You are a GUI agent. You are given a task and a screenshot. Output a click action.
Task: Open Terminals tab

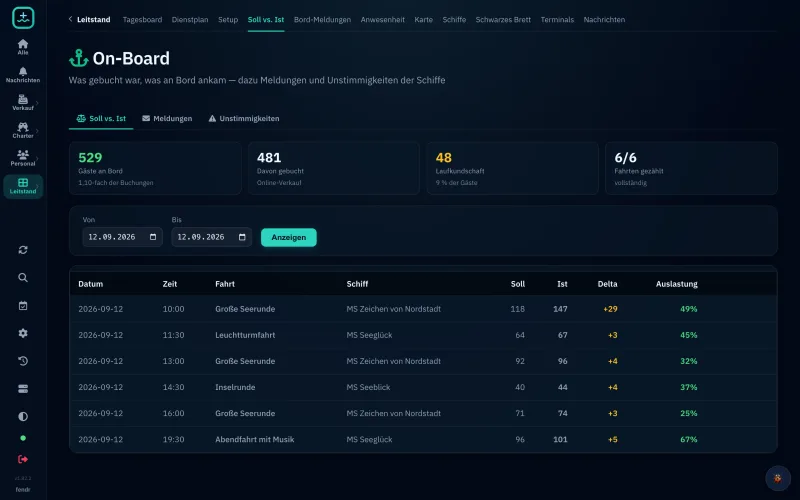pos(557,19)
